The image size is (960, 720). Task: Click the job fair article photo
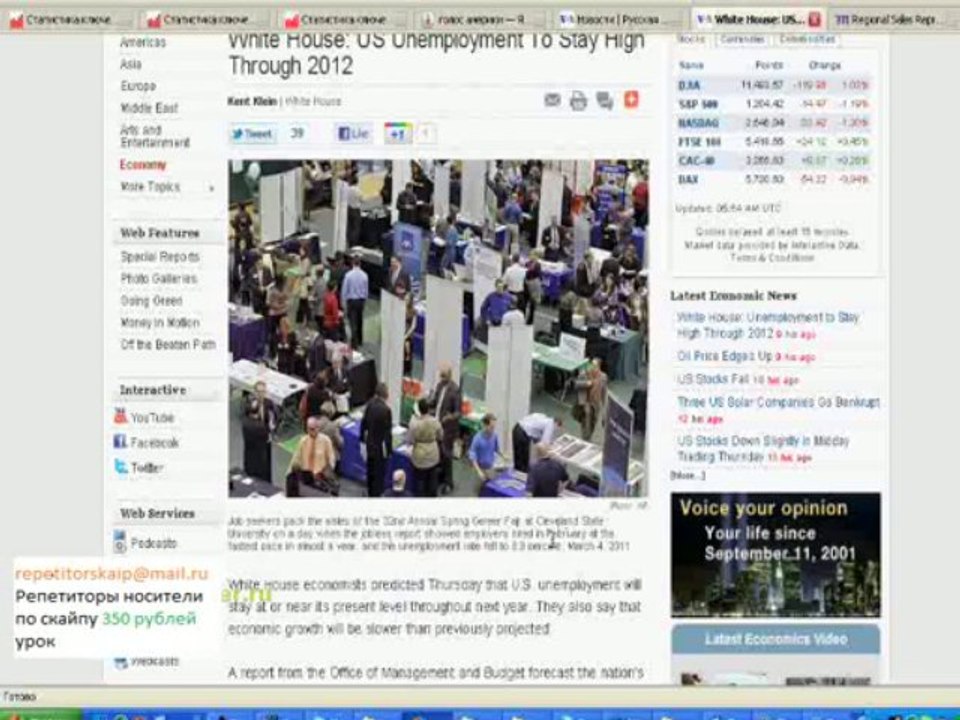[438, 328]
